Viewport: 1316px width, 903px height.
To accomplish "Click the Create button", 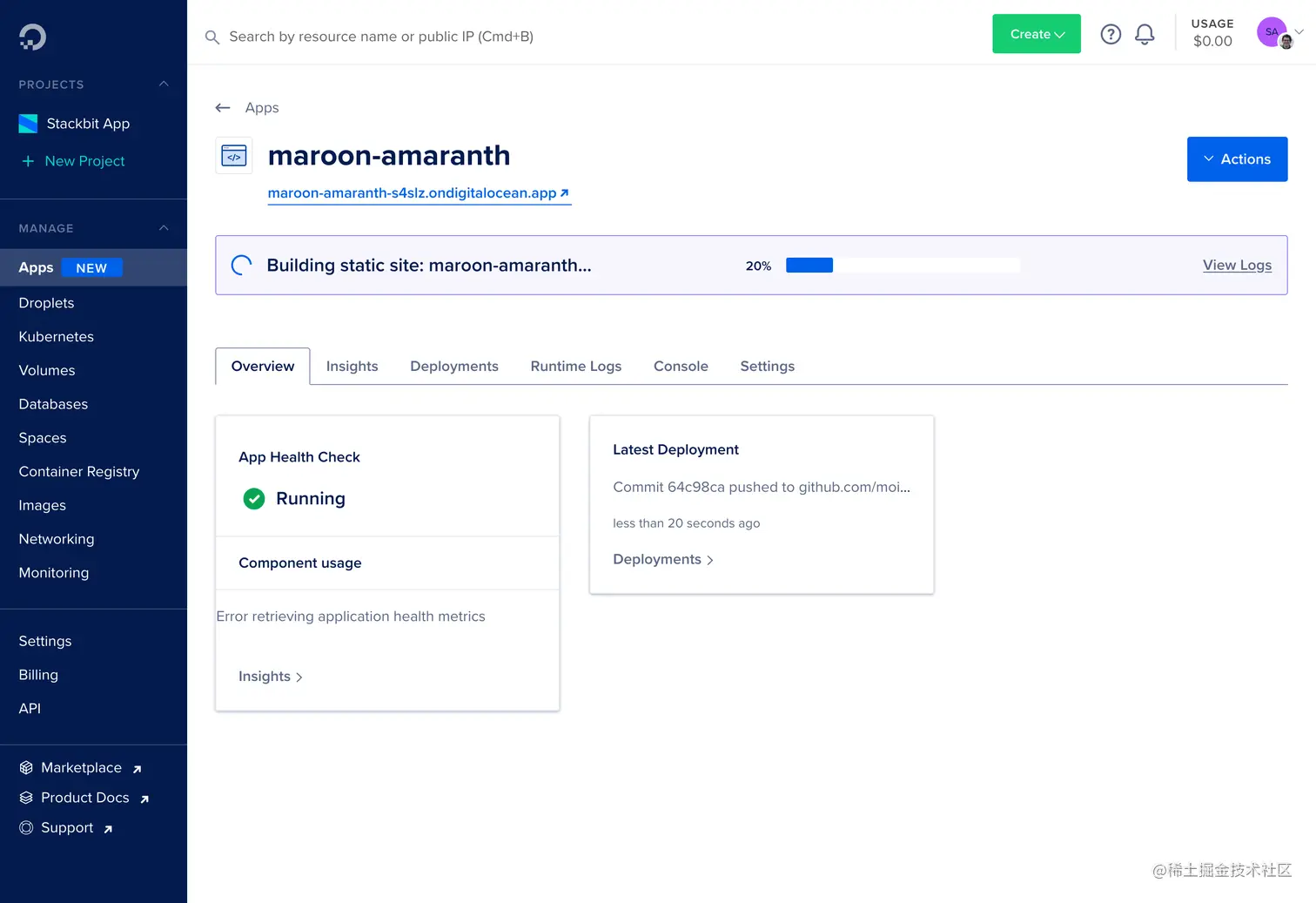I will coord(1036,33).
